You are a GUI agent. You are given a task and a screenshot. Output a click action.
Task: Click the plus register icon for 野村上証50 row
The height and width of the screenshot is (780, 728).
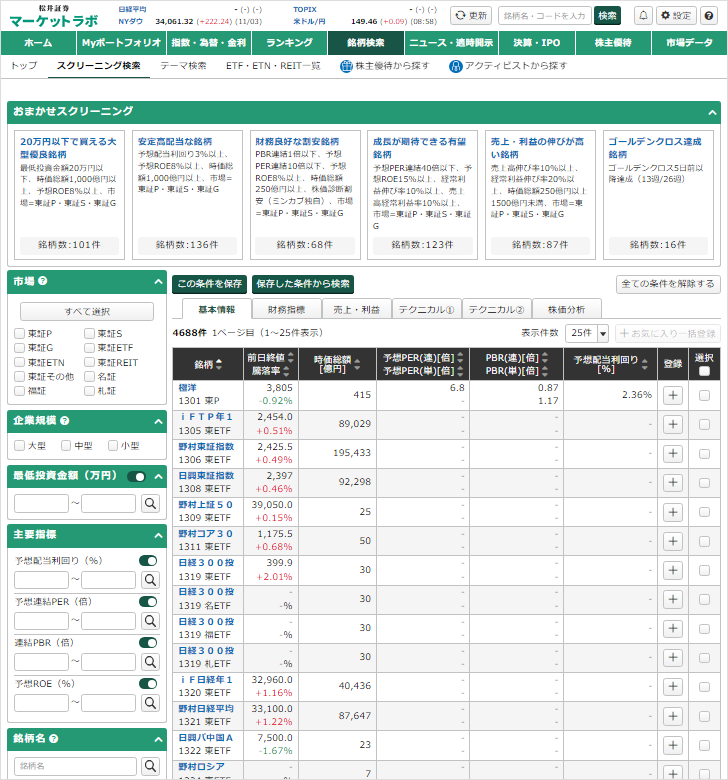(x=673, y=512)
